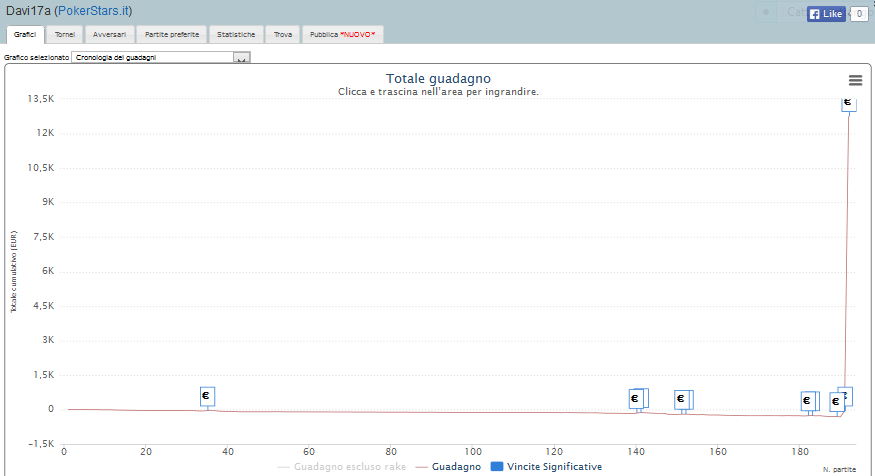Switch to the Tornei tab
This screenshot has width=875, height=476.
65,34
